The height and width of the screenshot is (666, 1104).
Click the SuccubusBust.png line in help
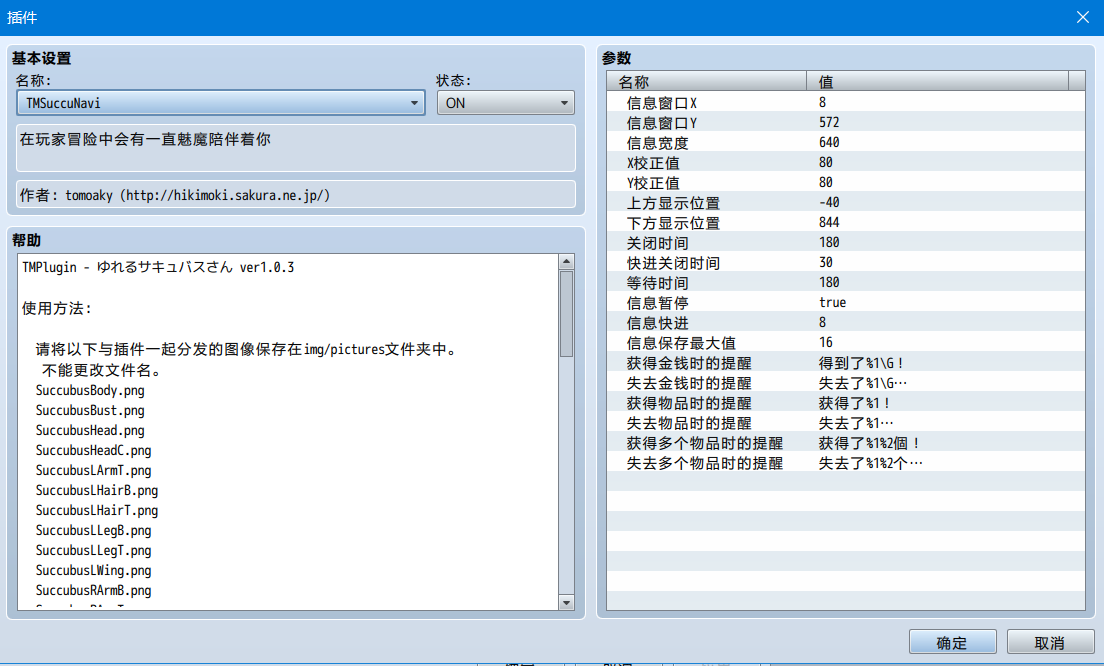[90, 410]
